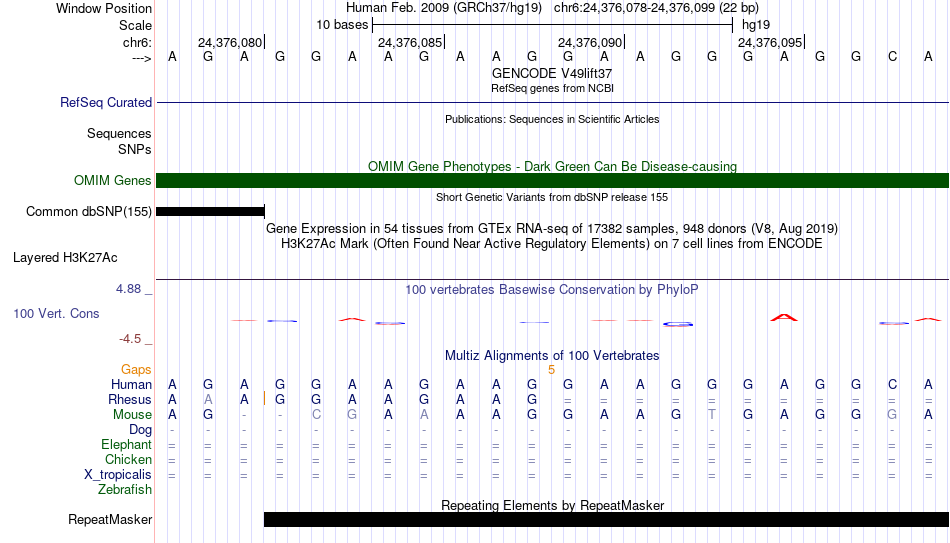Select the Mouse alignment row label
Screen dimensions: 950x543
pyautogui.click(x=133, y=415)
